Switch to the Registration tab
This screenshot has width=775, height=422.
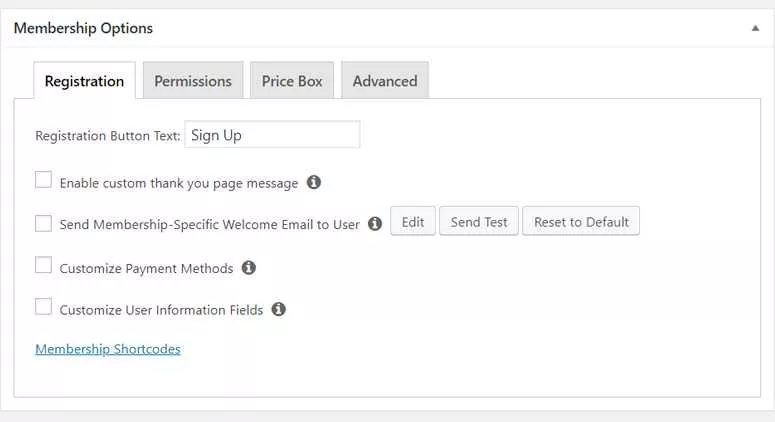click(84, 81)
